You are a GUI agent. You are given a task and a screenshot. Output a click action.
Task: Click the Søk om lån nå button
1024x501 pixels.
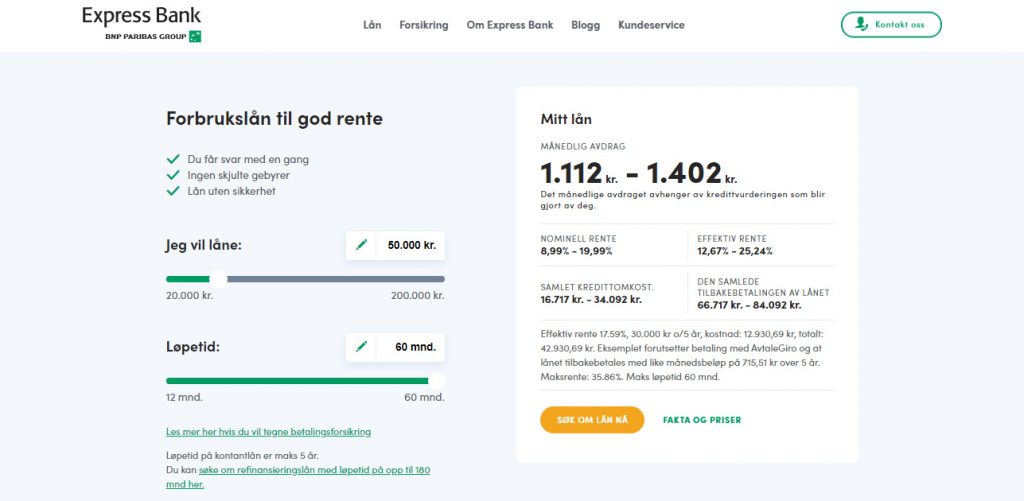pyautogui.click(x=592, y=420)
